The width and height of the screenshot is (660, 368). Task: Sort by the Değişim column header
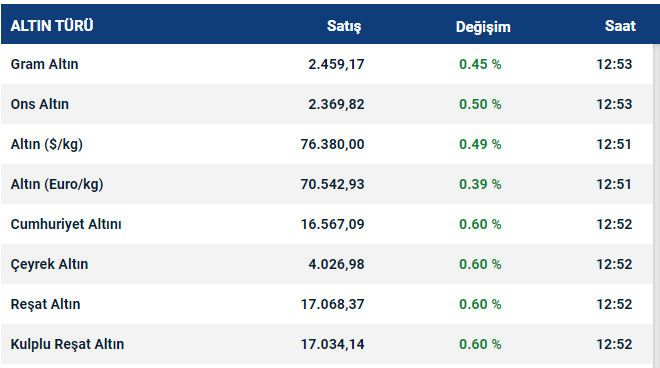pos(483,27)
